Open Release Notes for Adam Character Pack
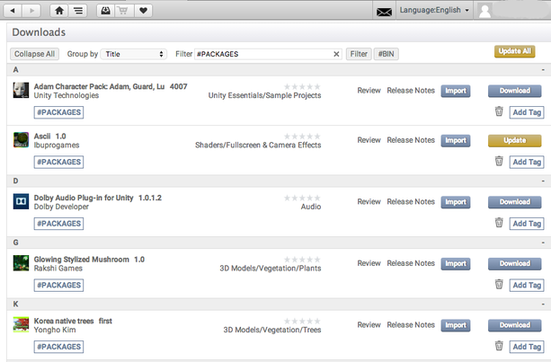This screenshot has height=362, width=551. tap(411, 90)
